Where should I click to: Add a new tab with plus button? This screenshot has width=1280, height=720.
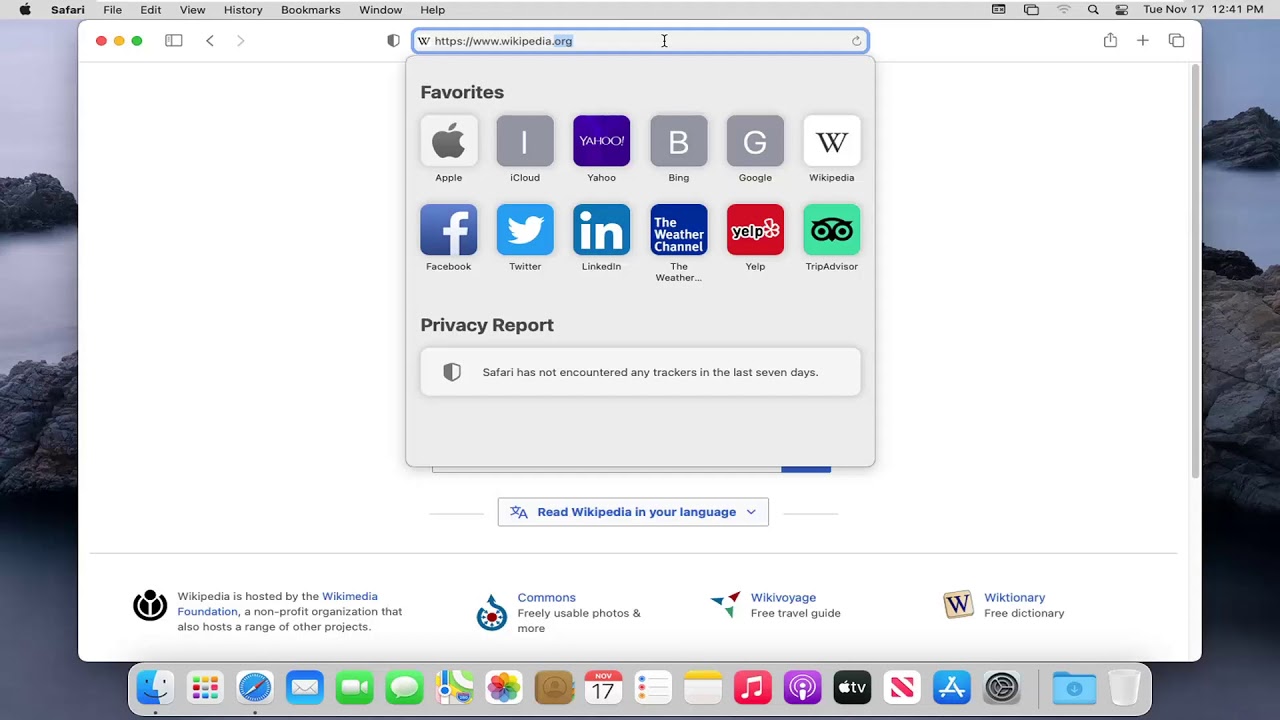pos(1143,41)
